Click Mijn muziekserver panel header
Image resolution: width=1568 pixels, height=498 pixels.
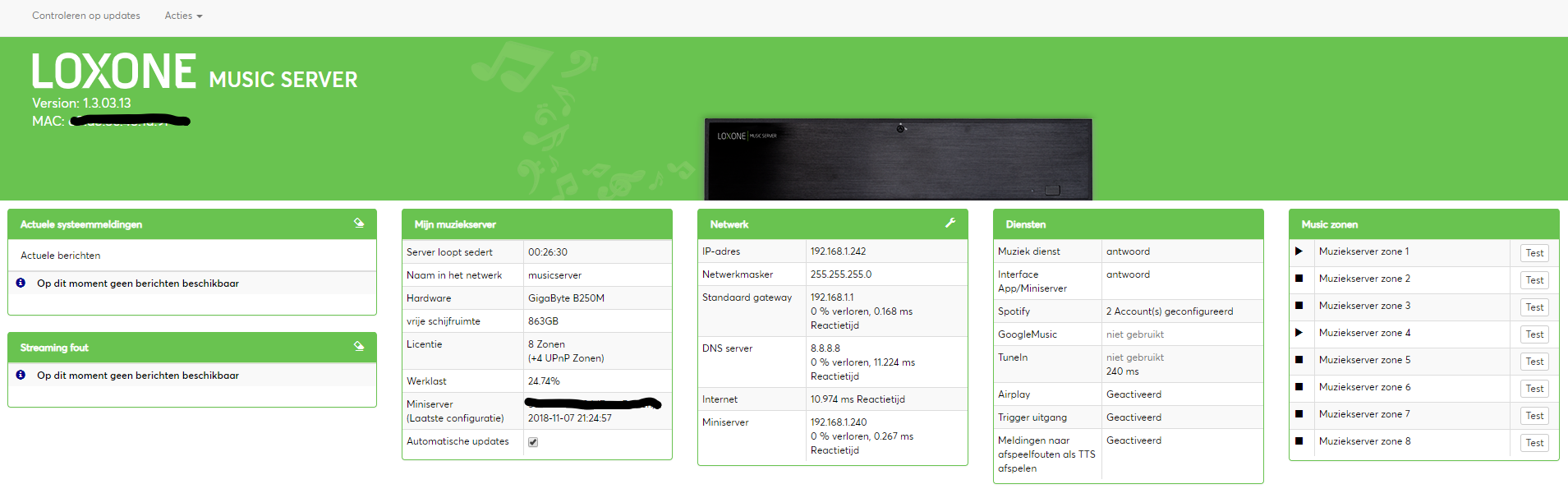(537, 224)
